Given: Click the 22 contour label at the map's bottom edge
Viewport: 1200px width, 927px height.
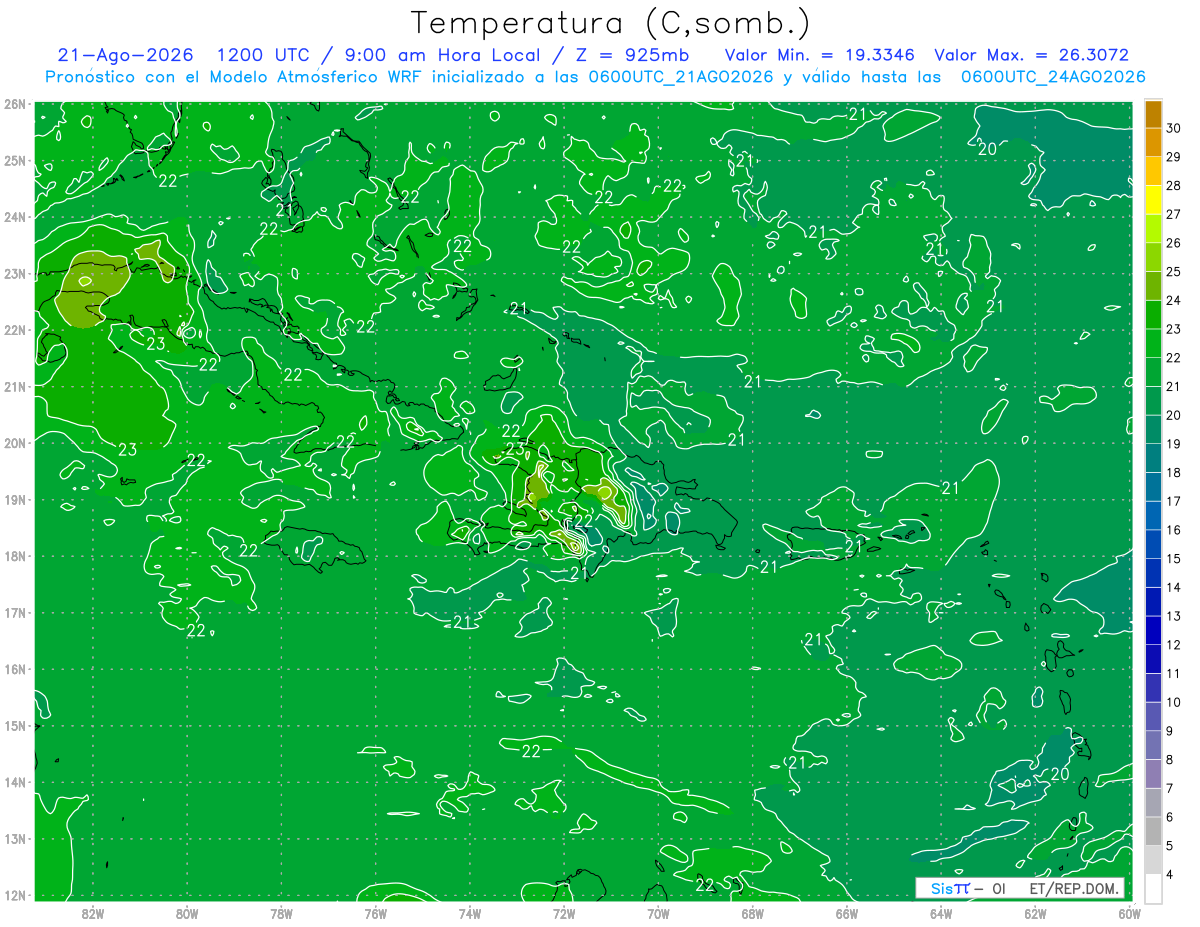Looking at the screenshot, I should [705, 884].
